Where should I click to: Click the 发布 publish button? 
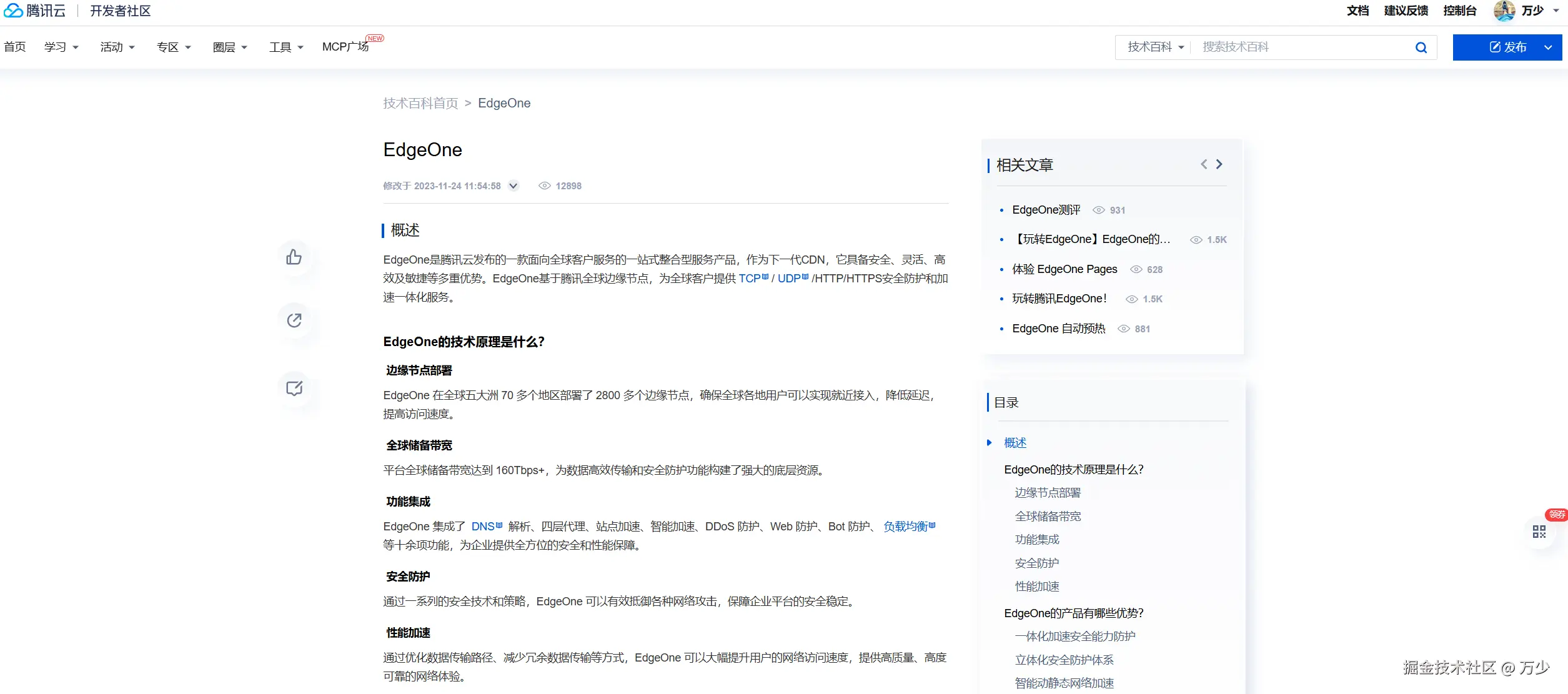1508,47
